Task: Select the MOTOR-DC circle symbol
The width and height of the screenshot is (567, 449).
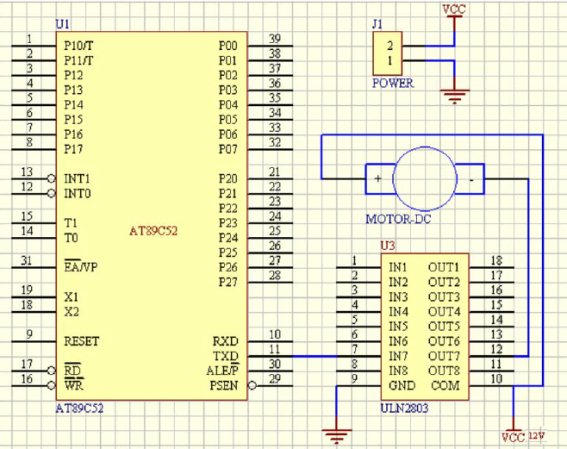Action: coord(425,179)
